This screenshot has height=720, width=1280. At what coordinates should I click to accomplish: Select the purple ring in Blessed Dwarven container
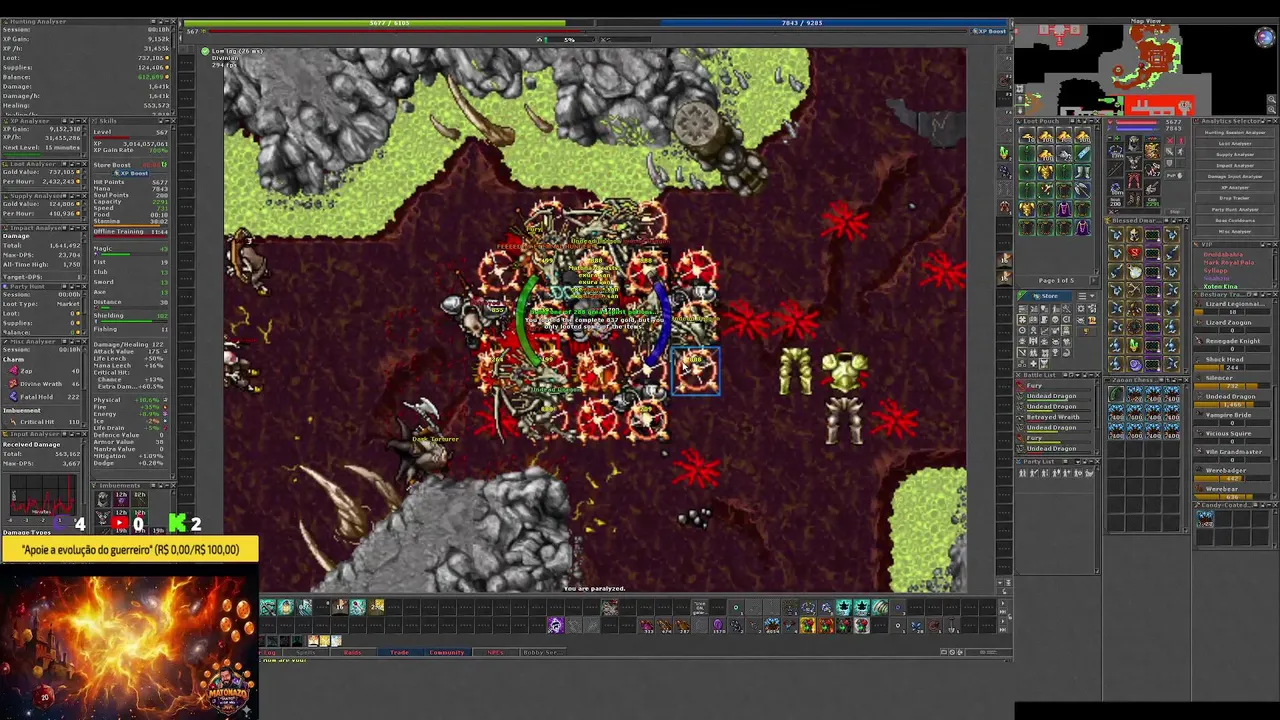[1135, 364]
